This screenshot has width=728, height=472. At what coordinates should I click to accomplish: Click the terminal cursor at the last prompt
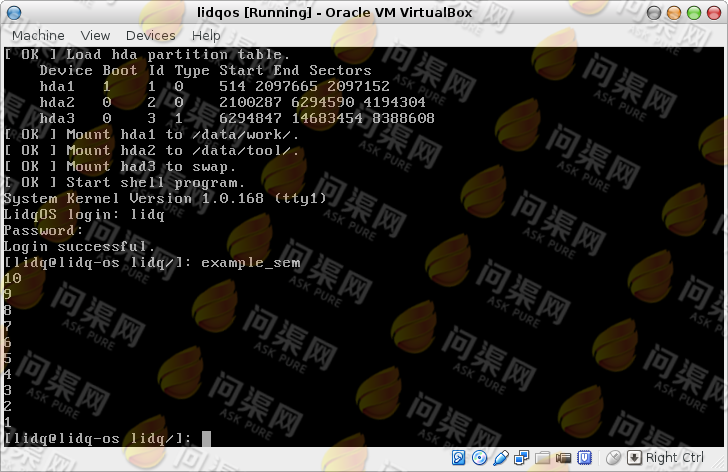click(x=206, y=438)
